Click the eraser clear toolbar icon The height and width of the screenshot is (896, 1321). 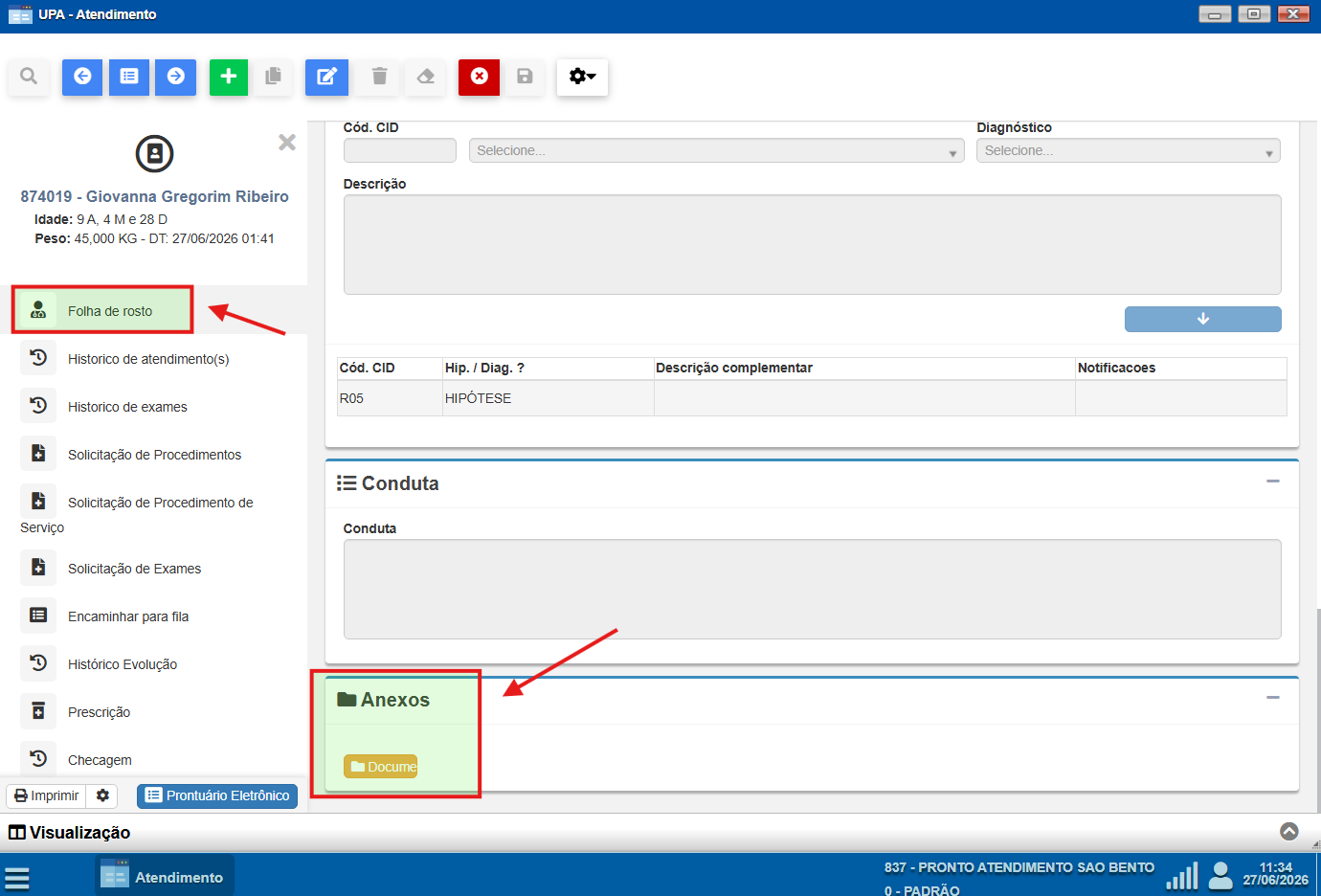tap(426, 77)
